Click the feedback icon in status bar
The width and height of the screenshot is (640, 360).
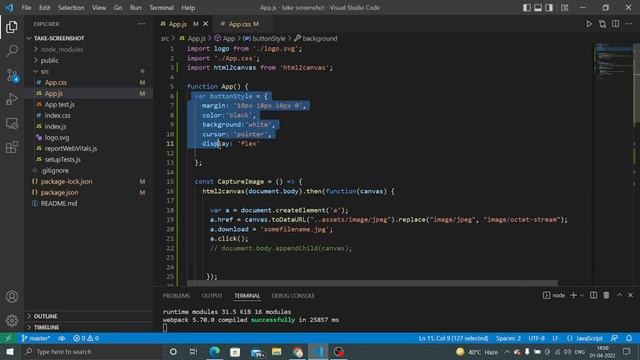pos(614,338)
